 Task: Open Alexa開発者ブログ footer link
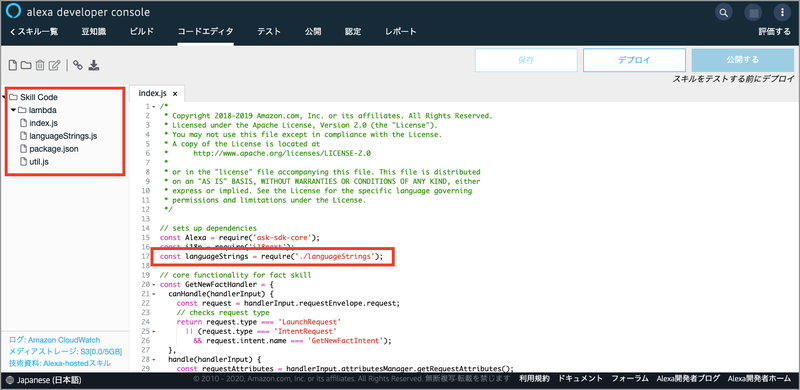coord(689,379)
